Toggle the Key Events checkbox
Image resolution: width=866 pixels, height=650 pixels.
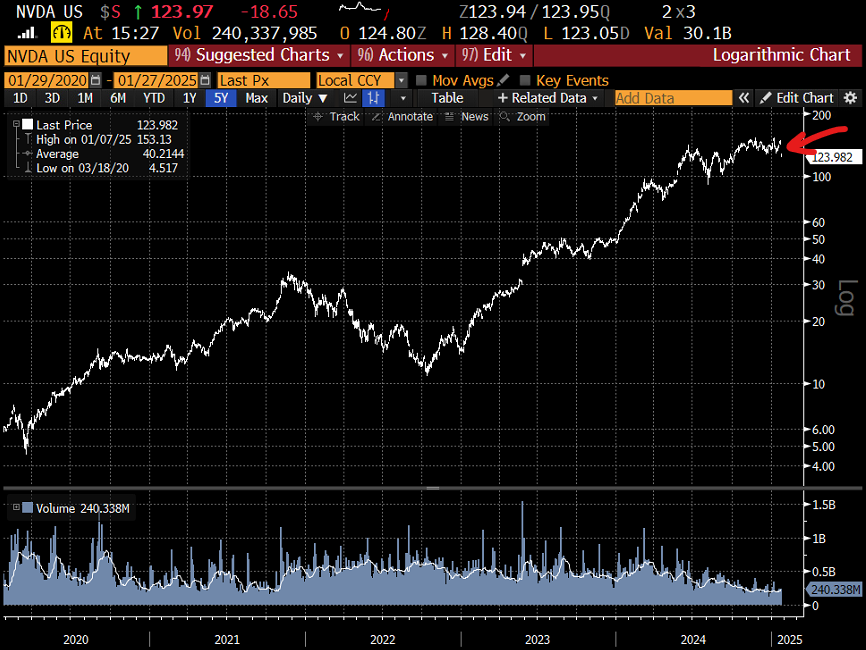[524, 80]
